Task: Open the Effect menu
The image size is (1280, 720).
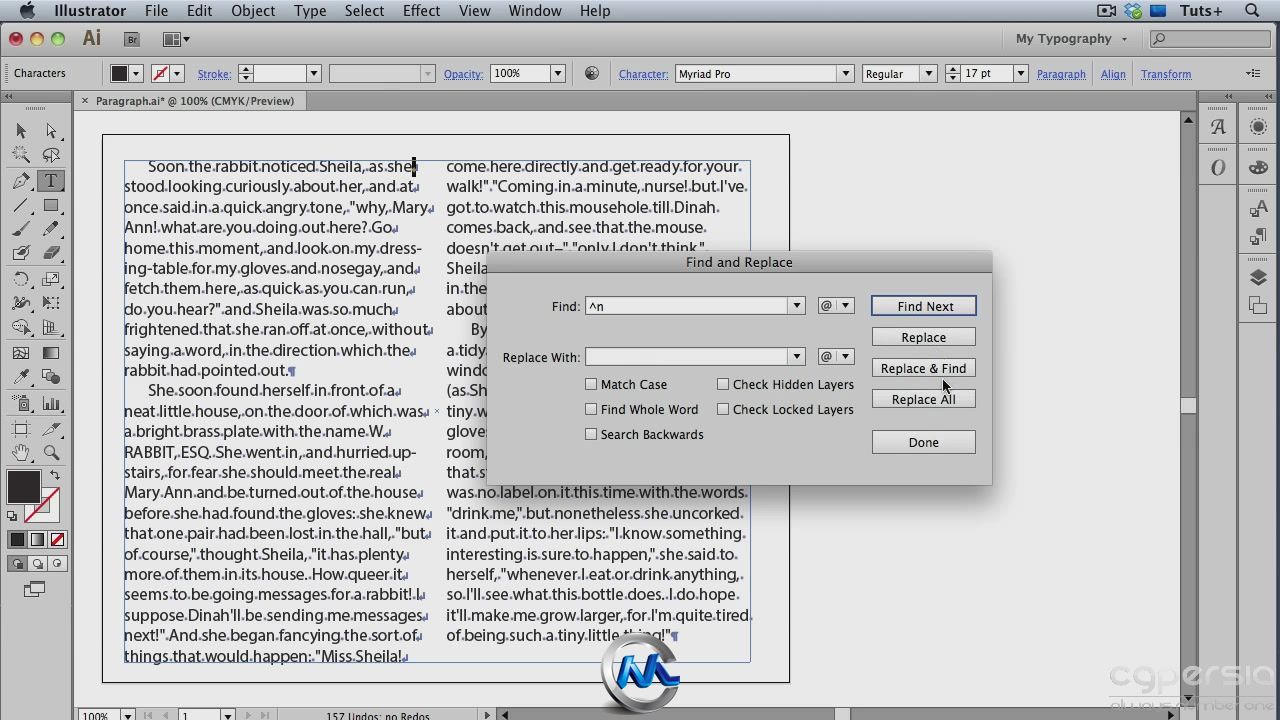Action: point(421,11)
